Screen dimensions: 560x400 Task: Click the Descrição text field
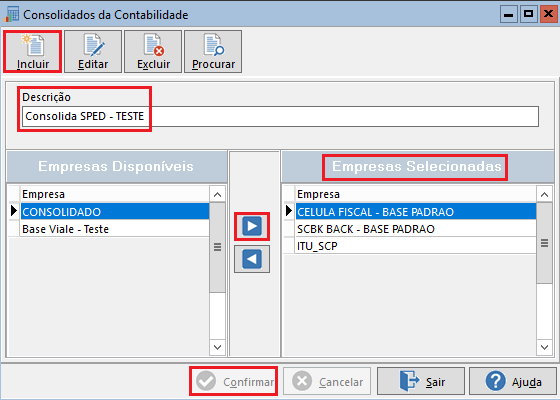tap(280, 116)
